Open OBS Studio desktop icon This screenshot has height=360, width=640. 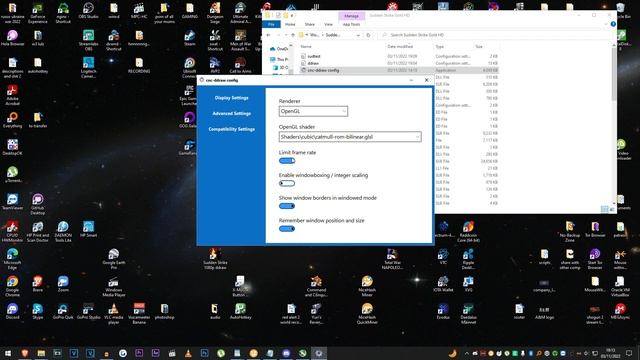point(88,12)
